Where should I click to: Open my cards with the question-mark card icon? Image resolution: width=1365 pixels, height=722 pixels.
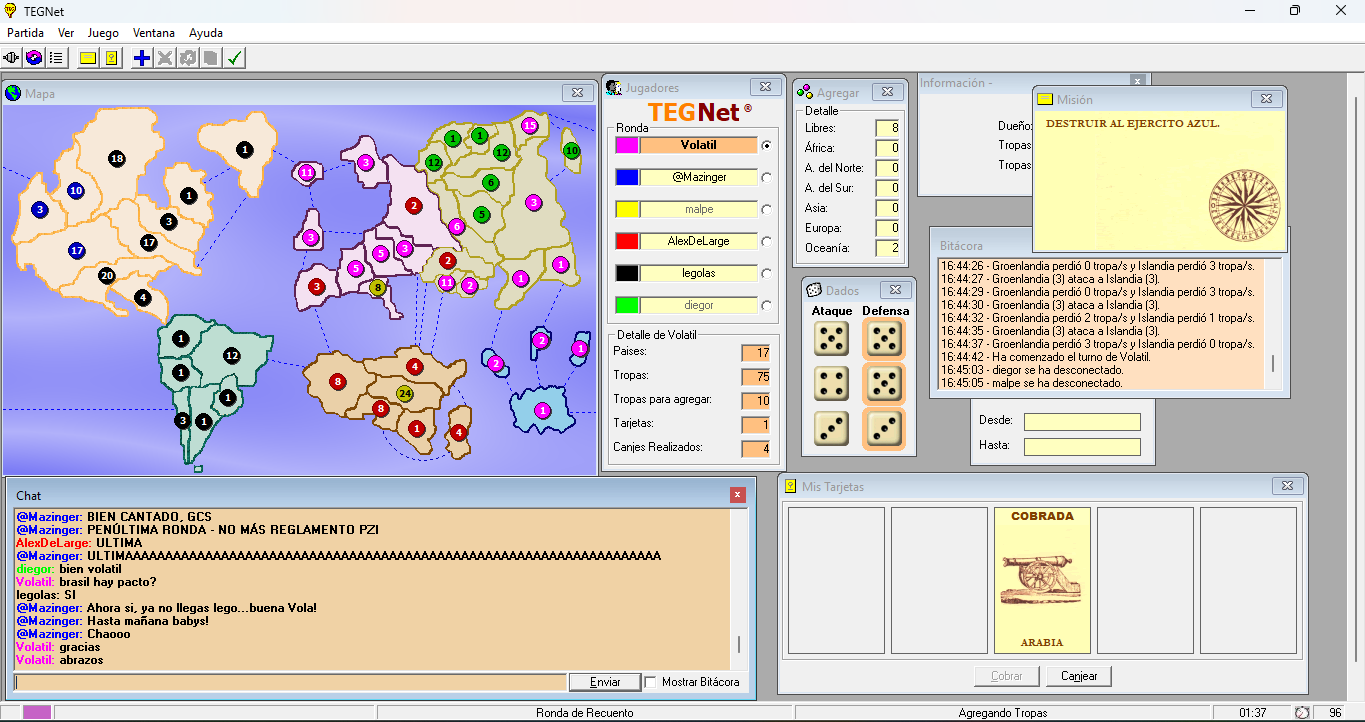point(111,58)
